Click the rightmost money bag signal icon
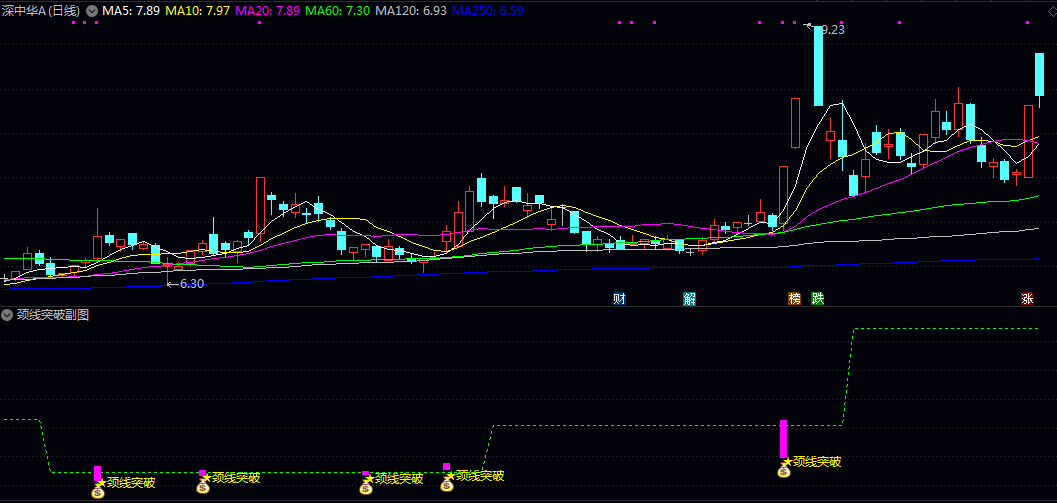 click(784, 469)
